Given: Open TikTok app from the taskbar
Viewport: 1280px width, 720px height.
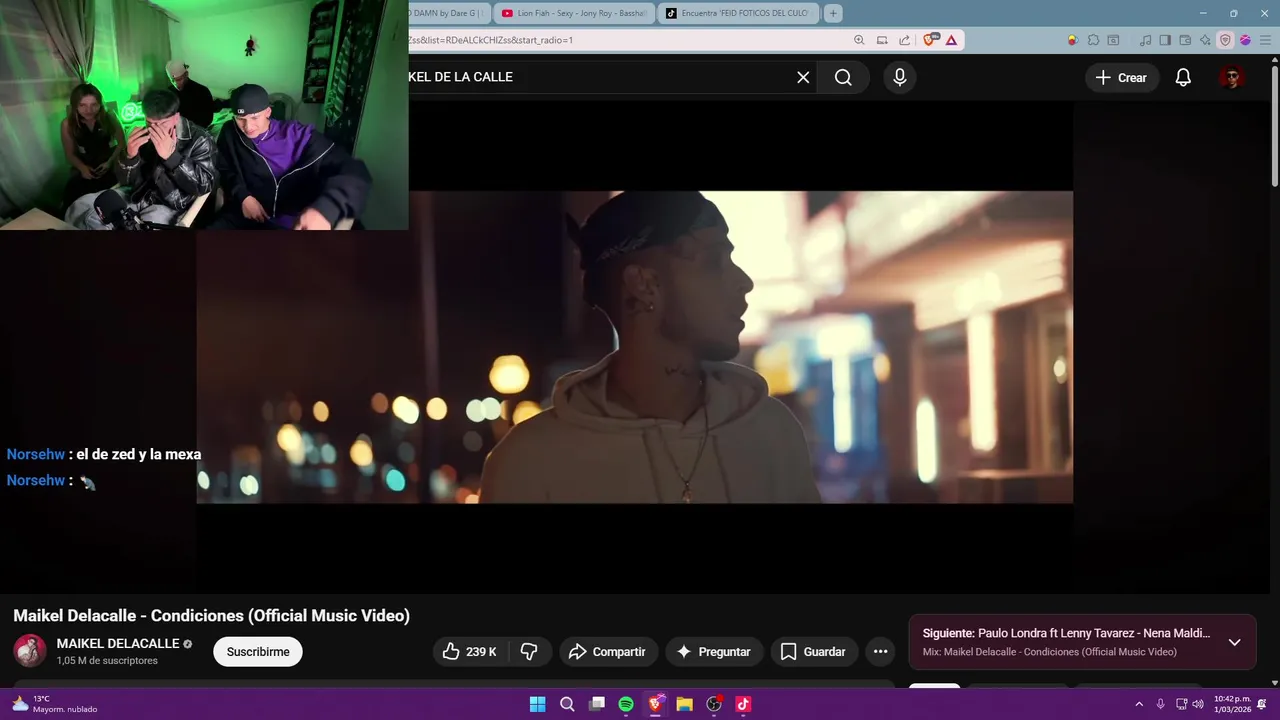Looking at the screenshot, I should 743,704.
